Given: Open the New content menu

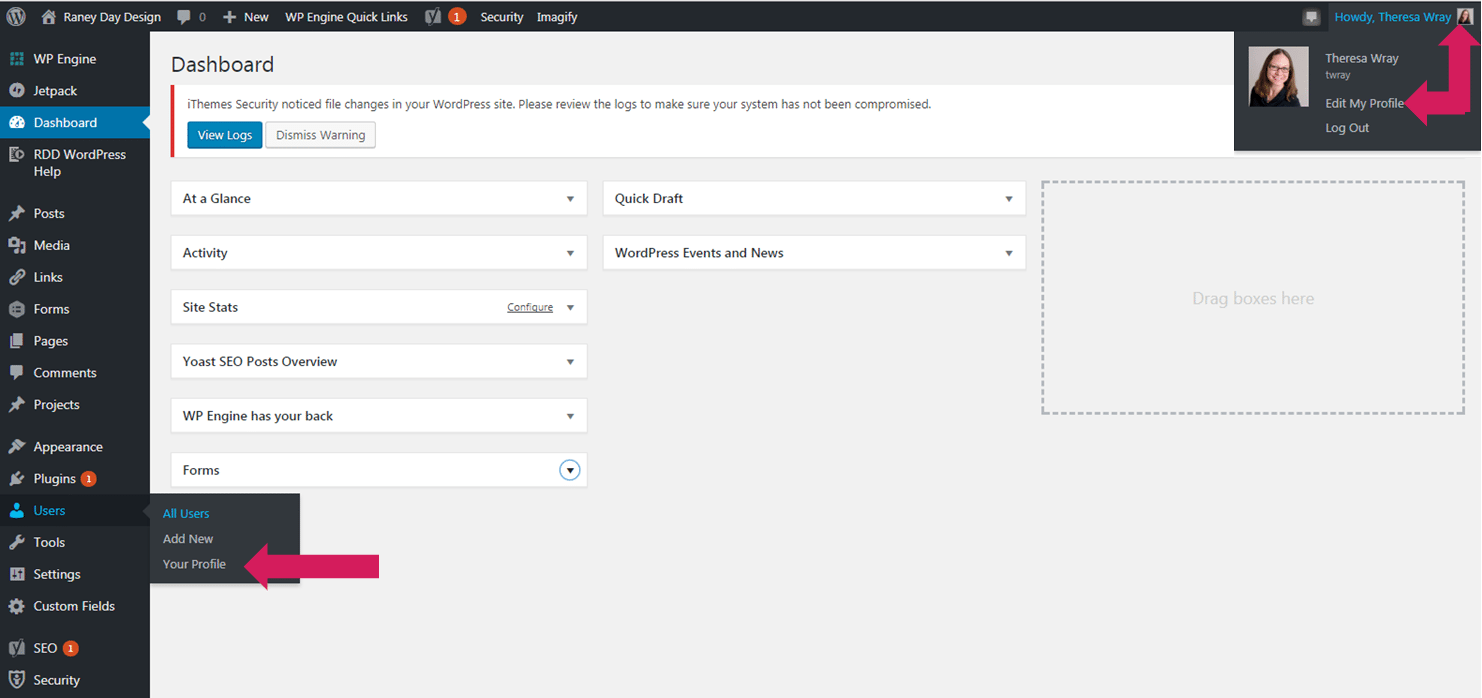Looking at the screenshot, I should point(246,17).
